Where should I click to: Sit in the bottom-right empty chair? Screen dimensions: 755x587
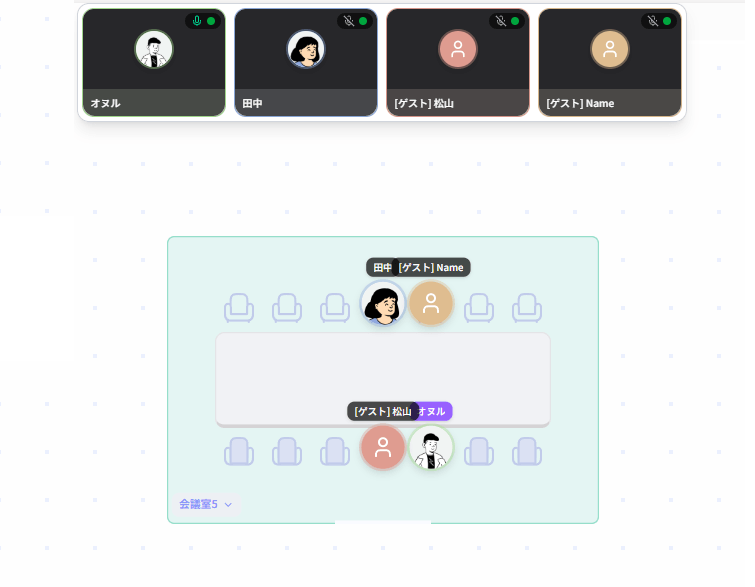(527, 451)
